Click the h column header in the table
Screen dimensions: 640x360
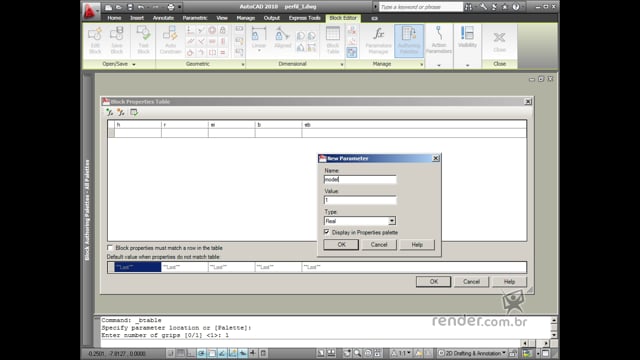[x=138, y=124]
